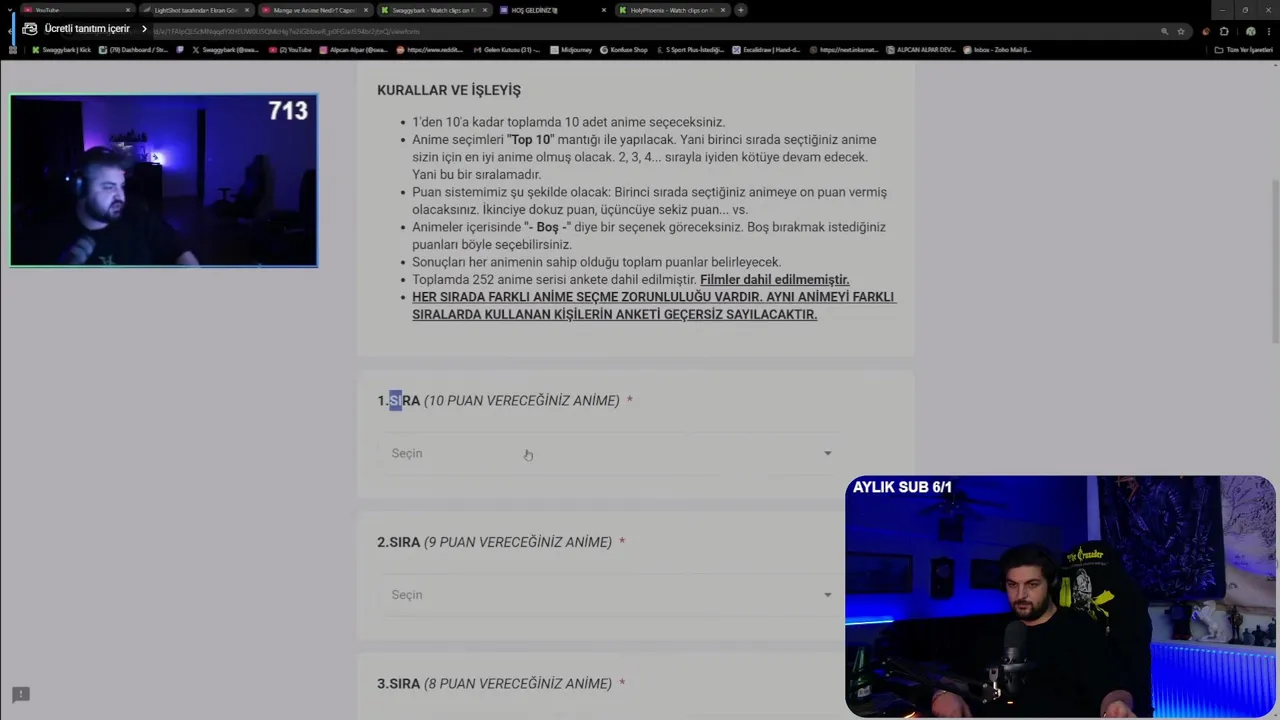
Task: Open the Midjourney bookmark
Action: click(571, 49)
